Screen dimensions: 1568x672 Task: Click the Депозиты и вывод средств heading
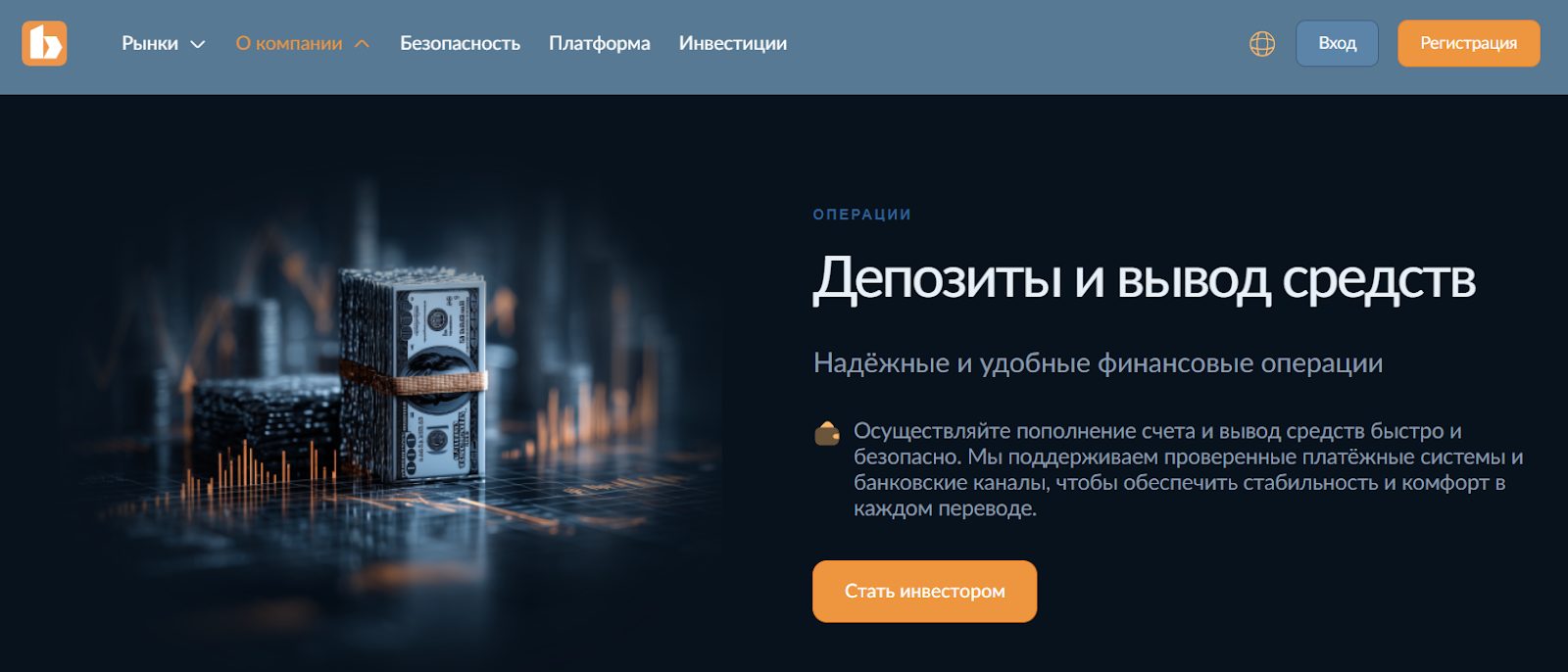(1144, 278)
